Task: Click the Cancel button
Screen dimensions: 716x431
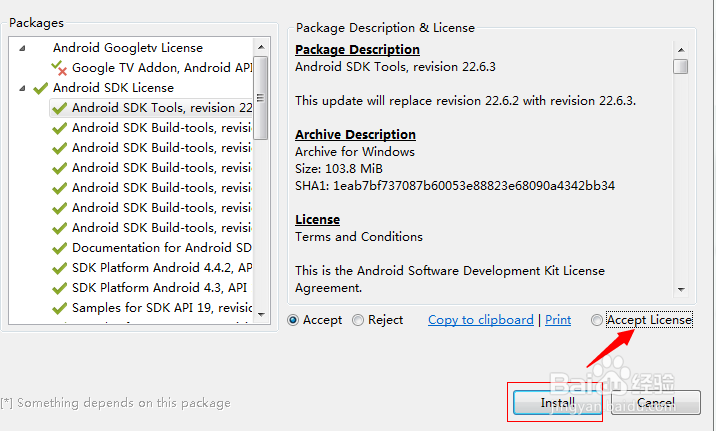Action: point(656,402)
